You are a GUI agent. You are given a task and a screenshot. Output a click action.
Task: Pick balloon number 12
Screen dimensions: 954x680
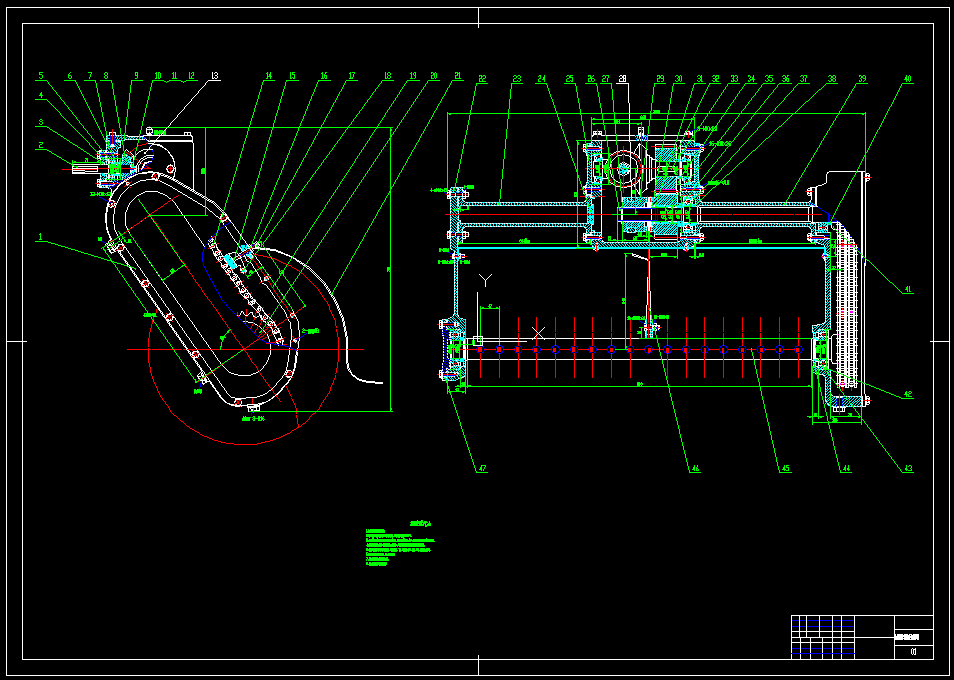(192, 76)
